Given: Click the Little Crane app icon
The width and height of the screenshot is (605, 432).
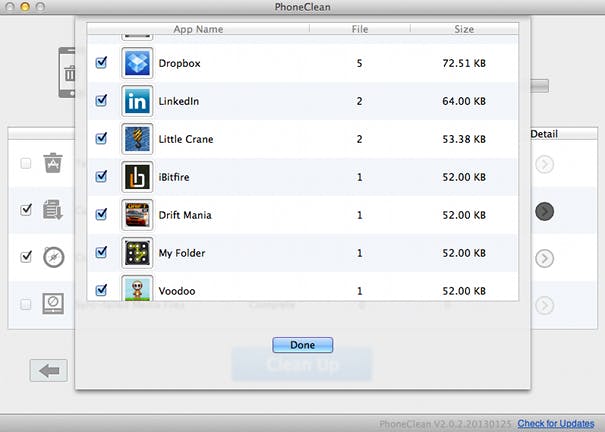Looking at the screenshot, I should 137,139.
